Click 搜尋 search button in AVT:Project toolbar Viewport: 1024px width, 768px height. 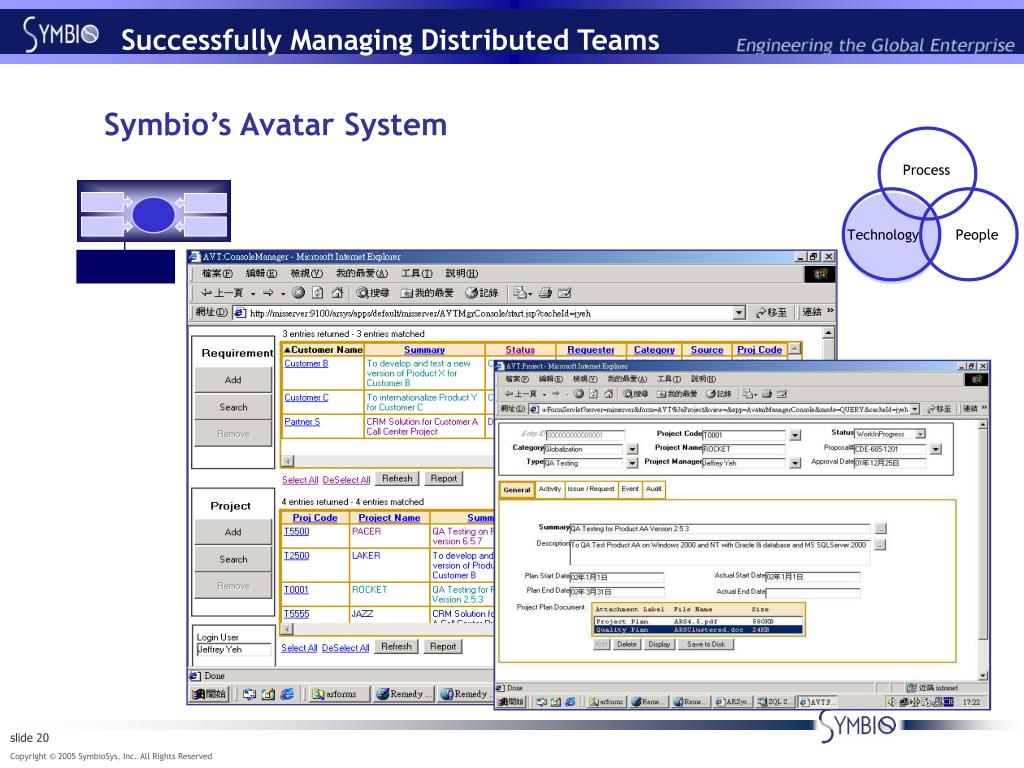pos(635,394)
